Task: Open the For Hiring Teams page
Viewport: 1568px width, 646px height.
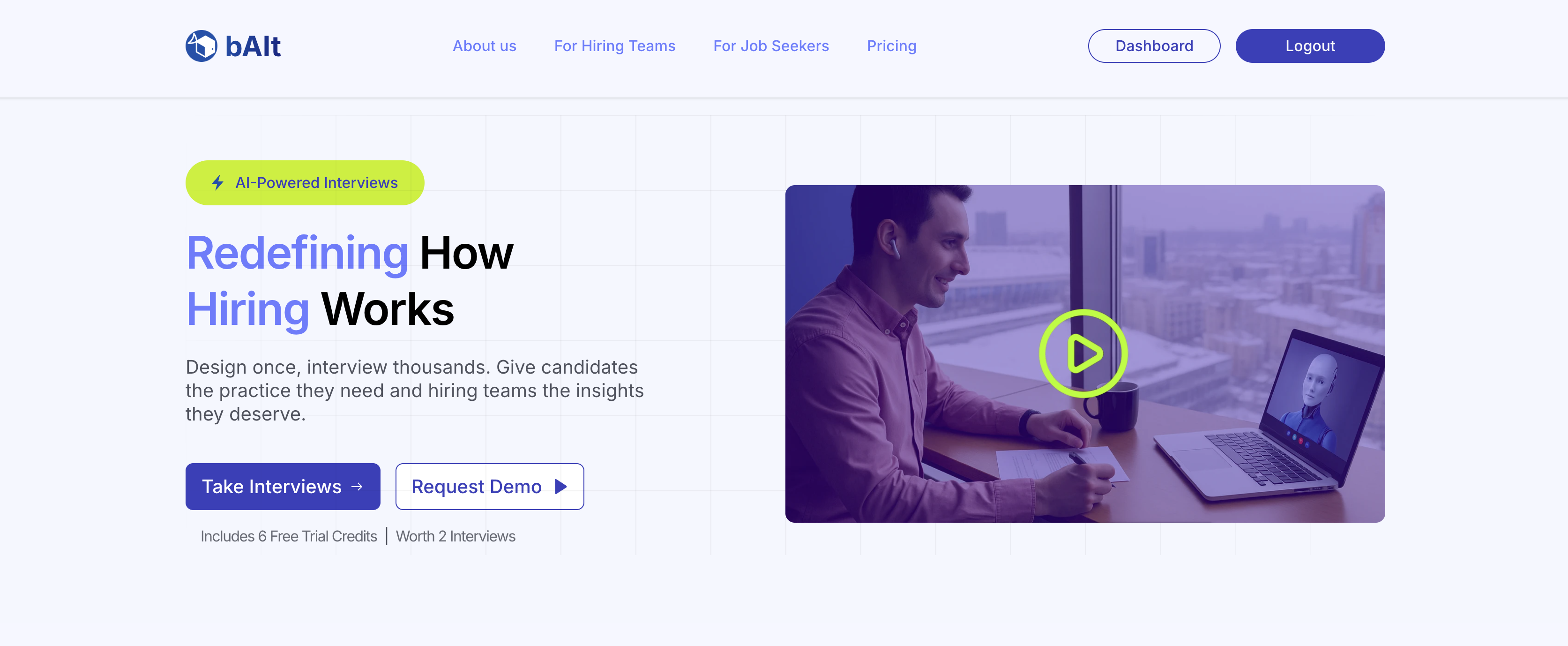Action: pyautogui.click(x=615, y=45)
